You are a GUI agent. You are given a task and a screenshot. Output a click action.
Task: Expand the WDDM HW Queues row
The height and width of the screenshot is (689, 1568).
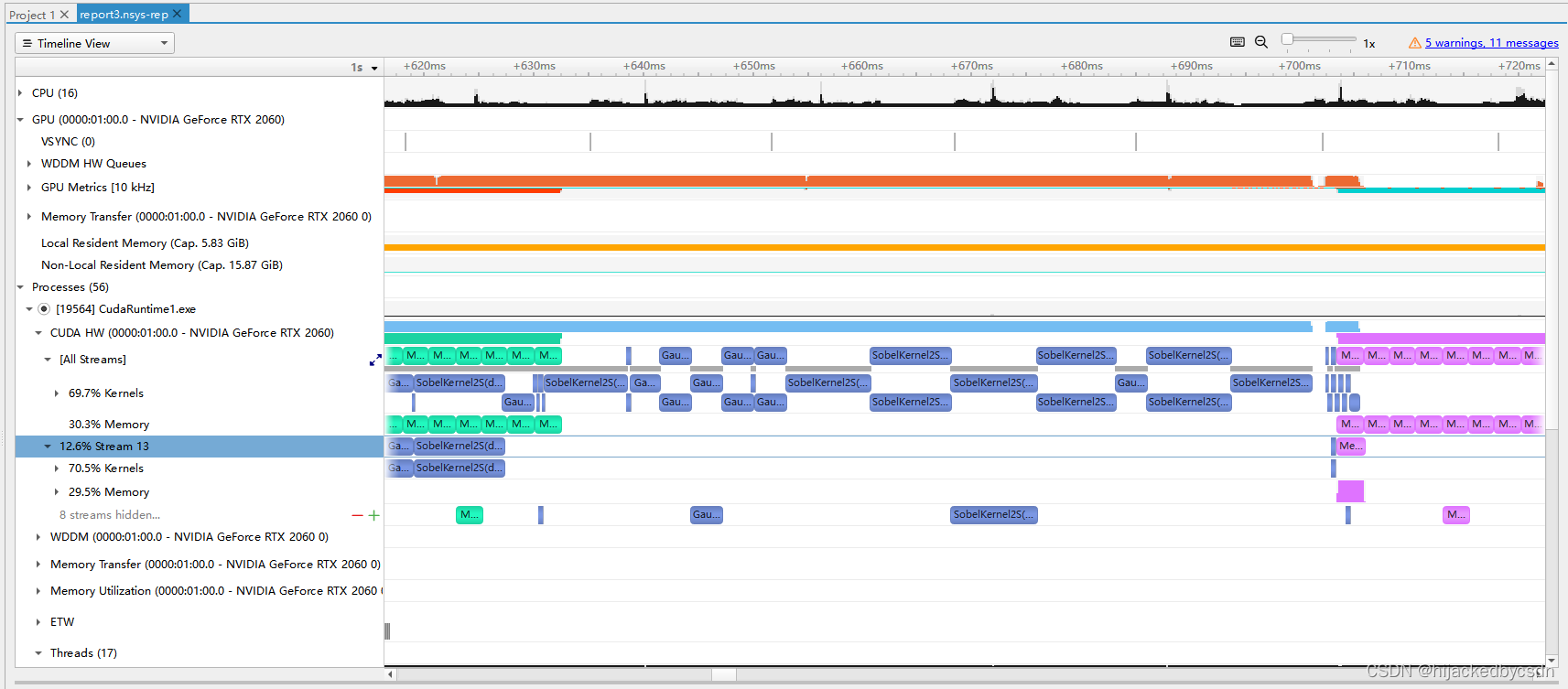[x=29, y=164]
